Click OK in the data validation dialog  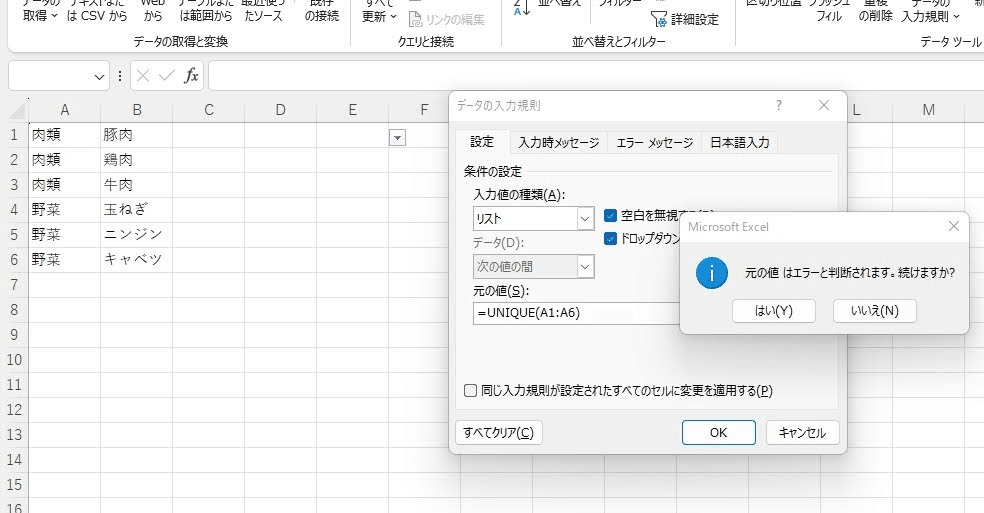(x=719, y=433)
